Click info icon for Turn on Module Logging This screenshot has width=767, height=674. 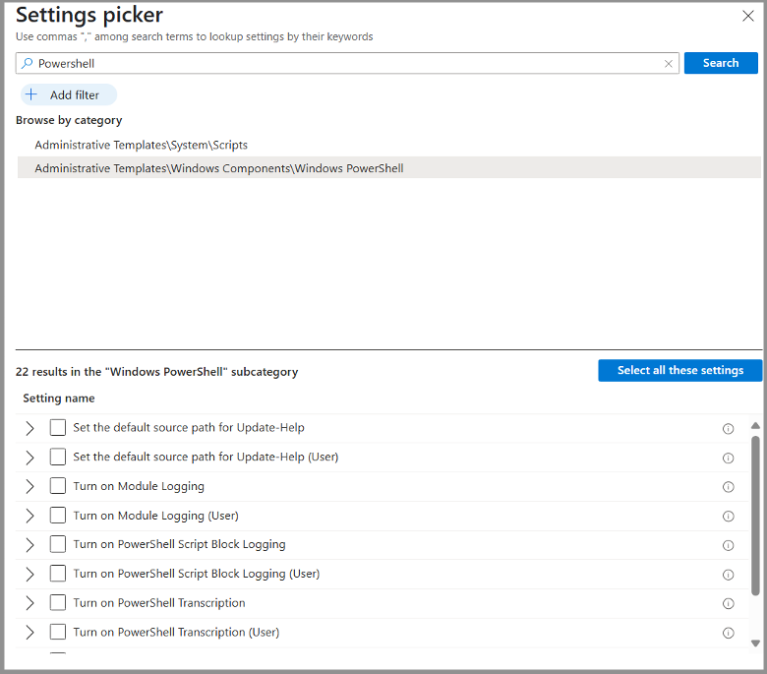pyautogui.click(x=728, y=487)
